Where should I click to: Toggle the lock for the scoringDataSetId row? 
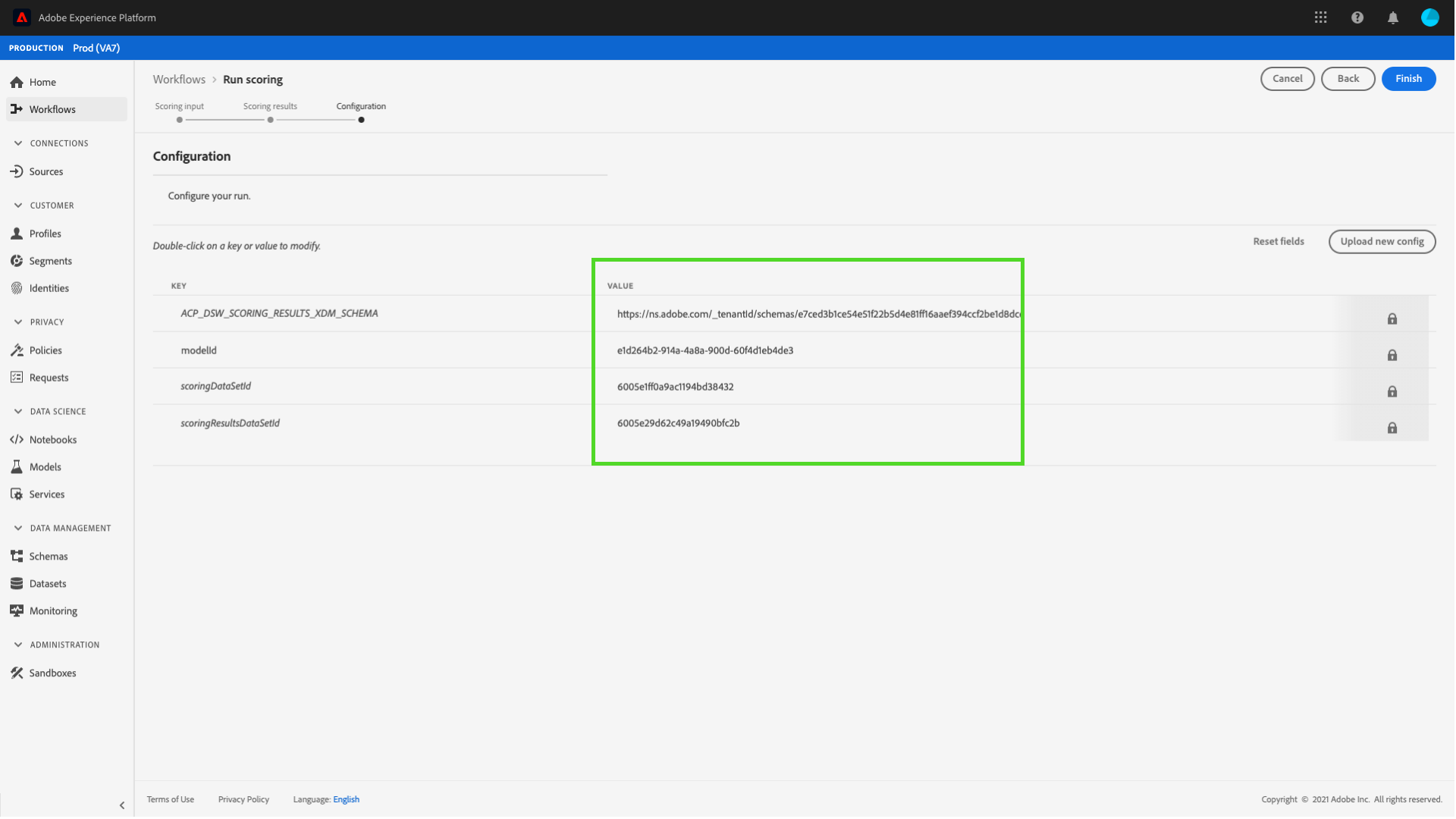[x=1392, y=391]
